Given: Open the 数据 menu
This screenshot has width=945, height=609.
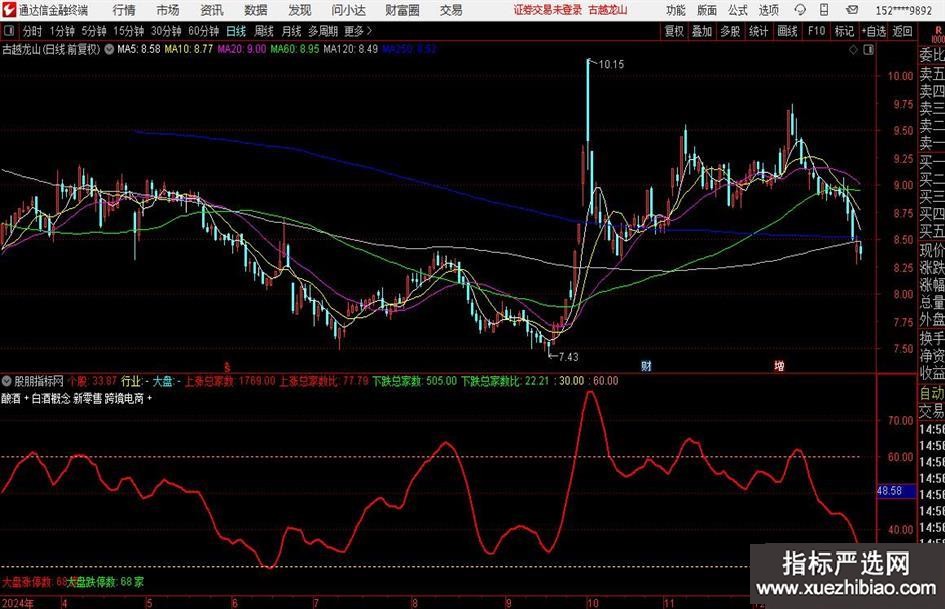Looking at the screenshot, I should click(256, 10).
